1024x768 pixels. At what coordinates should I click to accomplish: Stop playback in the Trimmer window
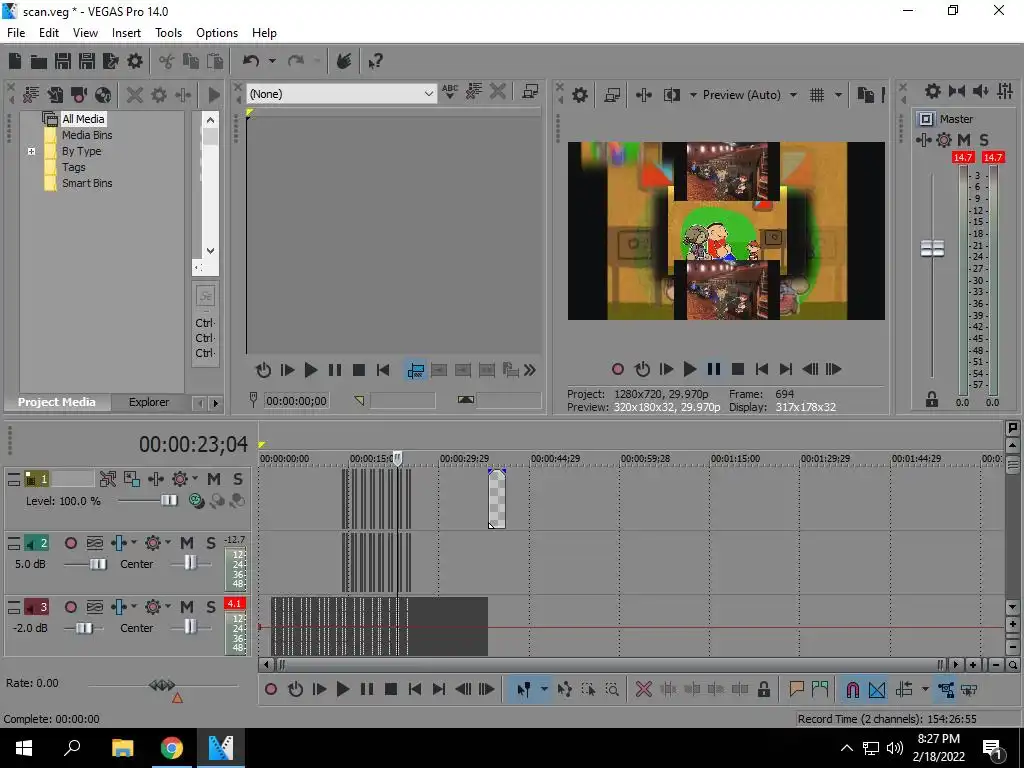(x=359, y=370)
